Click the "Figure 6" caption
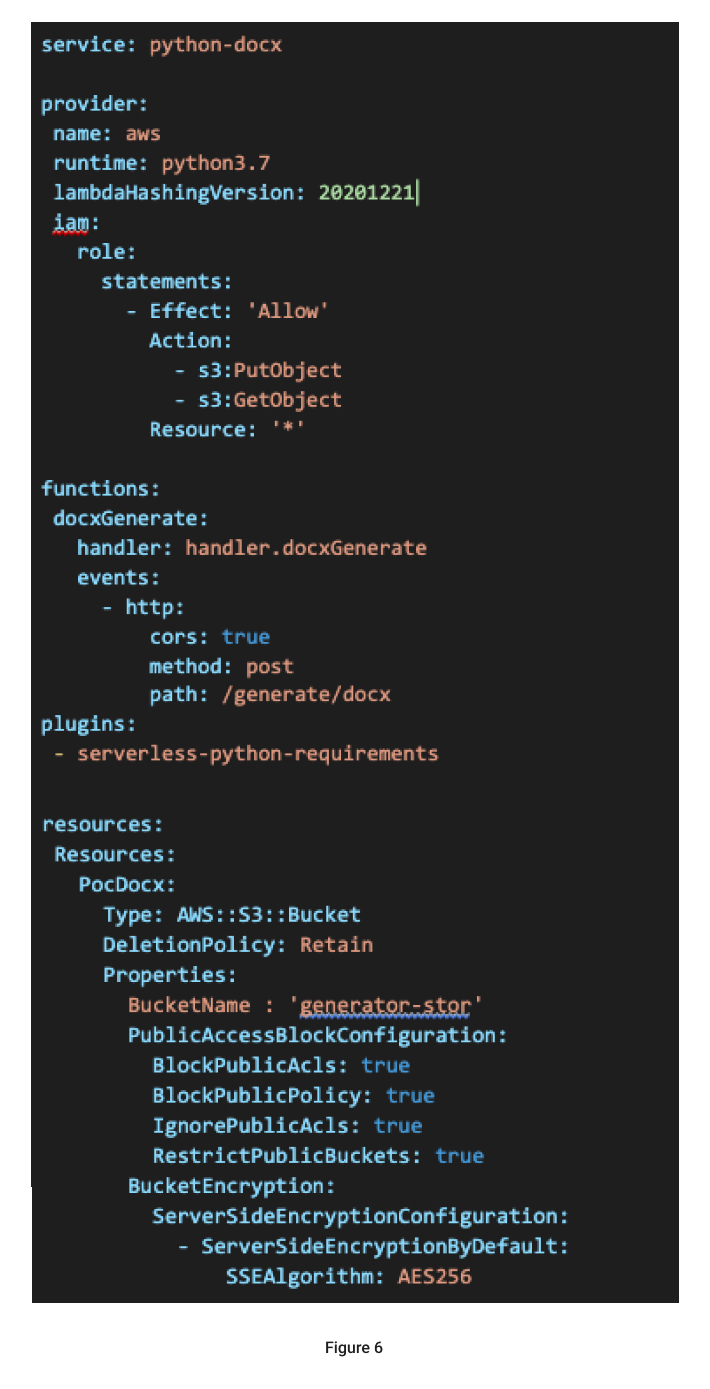The image size is (710, 1389). coord(354,1348)
